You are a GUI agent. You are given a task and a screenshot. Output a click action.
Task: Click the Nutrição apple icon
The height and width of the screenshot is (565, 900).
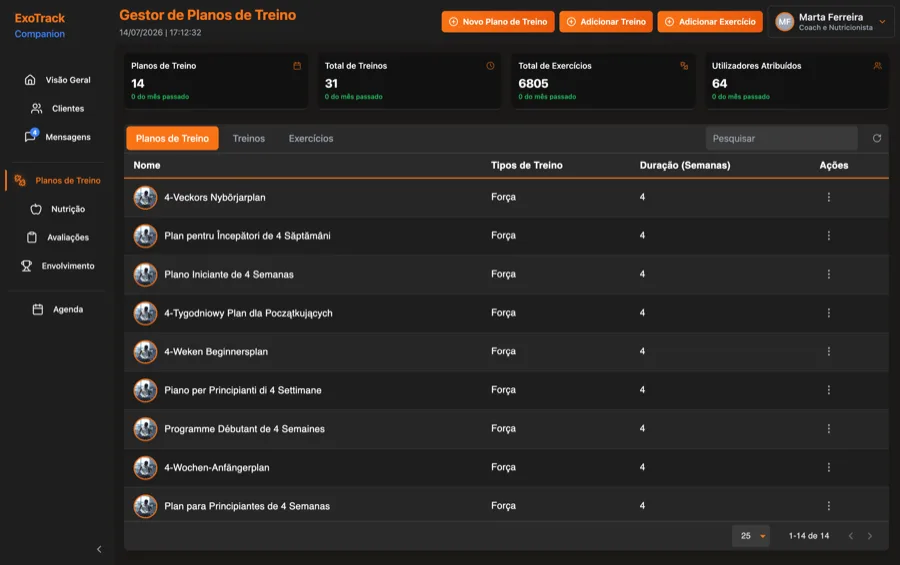pos(36,209)
